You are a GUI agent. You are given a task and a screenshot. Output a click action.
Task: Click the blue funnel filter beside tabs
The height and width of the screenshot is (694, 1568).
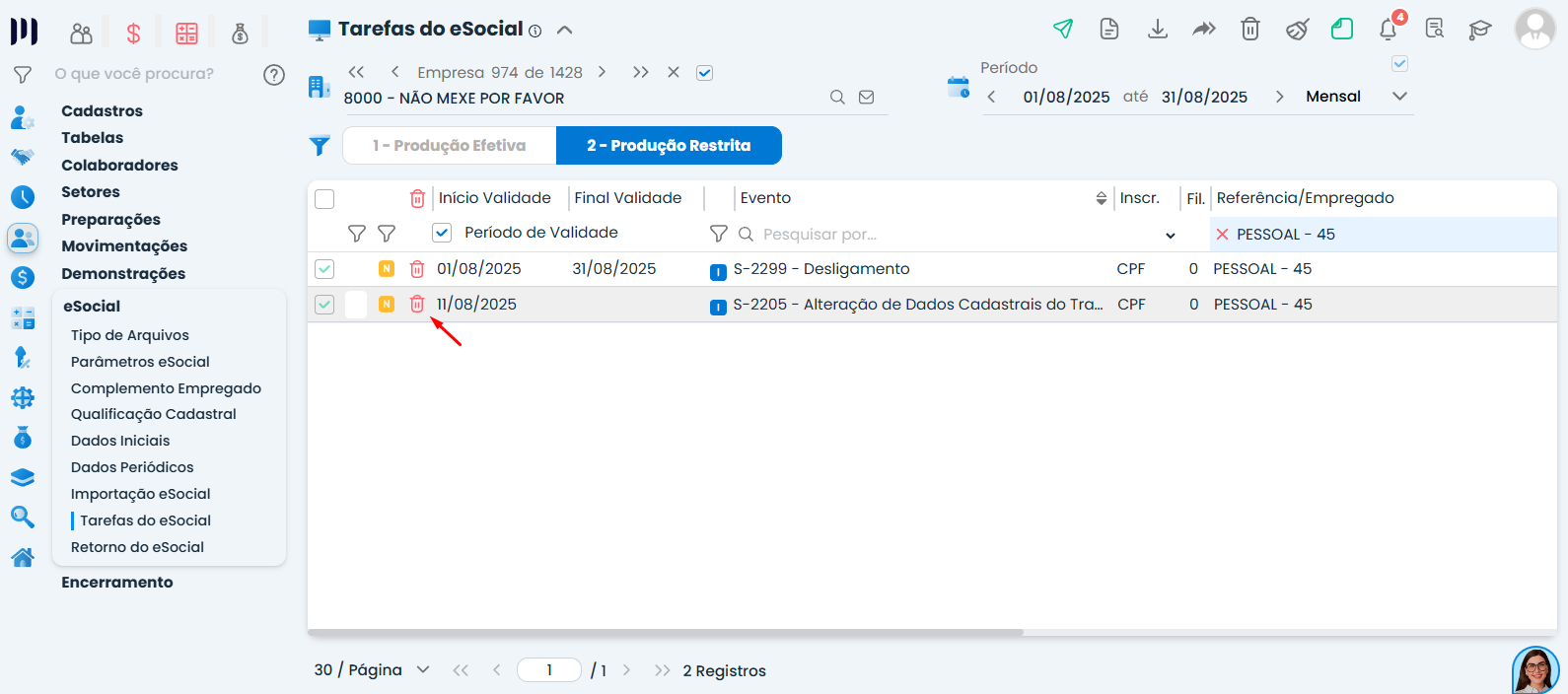[x=320, y=146]
